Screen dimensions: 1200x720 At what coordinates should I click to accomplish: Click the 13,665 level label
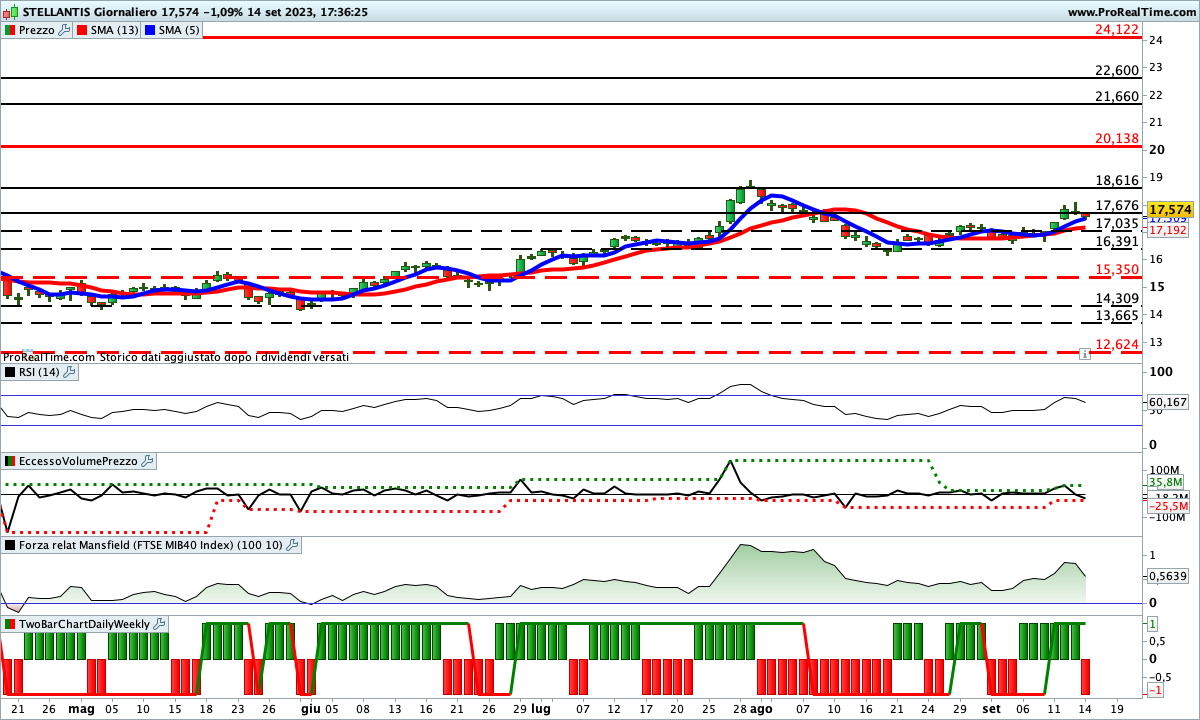point(1117,315)
